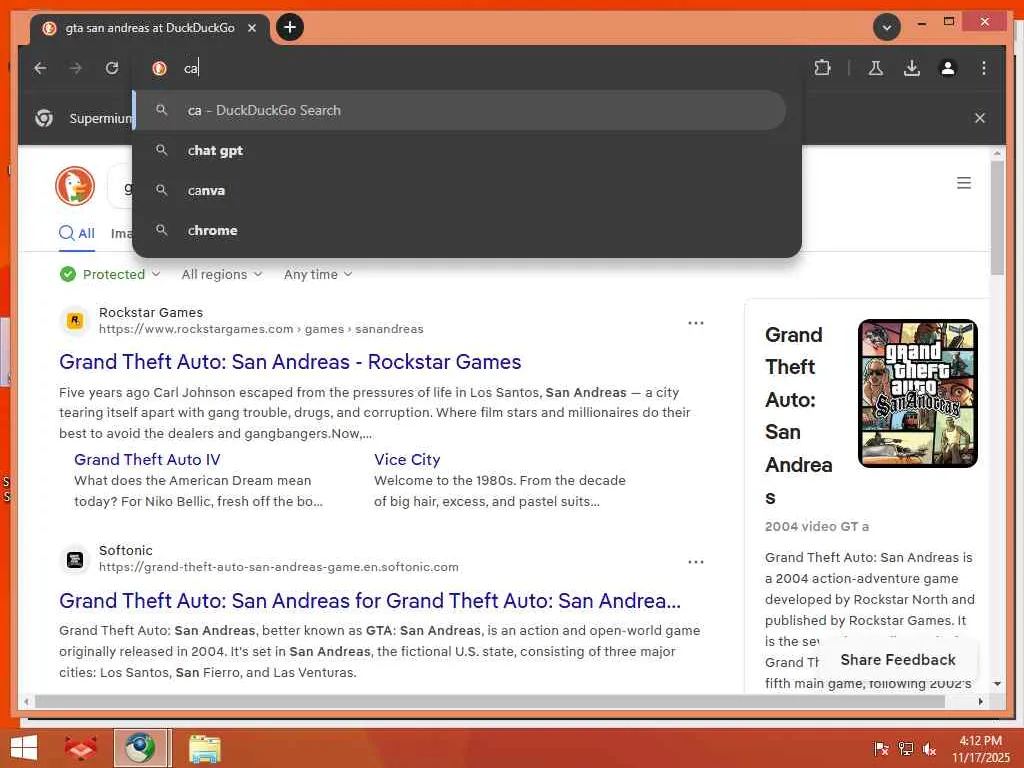
Task: Click the DuckDuckGo duck logo on the page
Action: pyautogui.click(x=75, y=185)
